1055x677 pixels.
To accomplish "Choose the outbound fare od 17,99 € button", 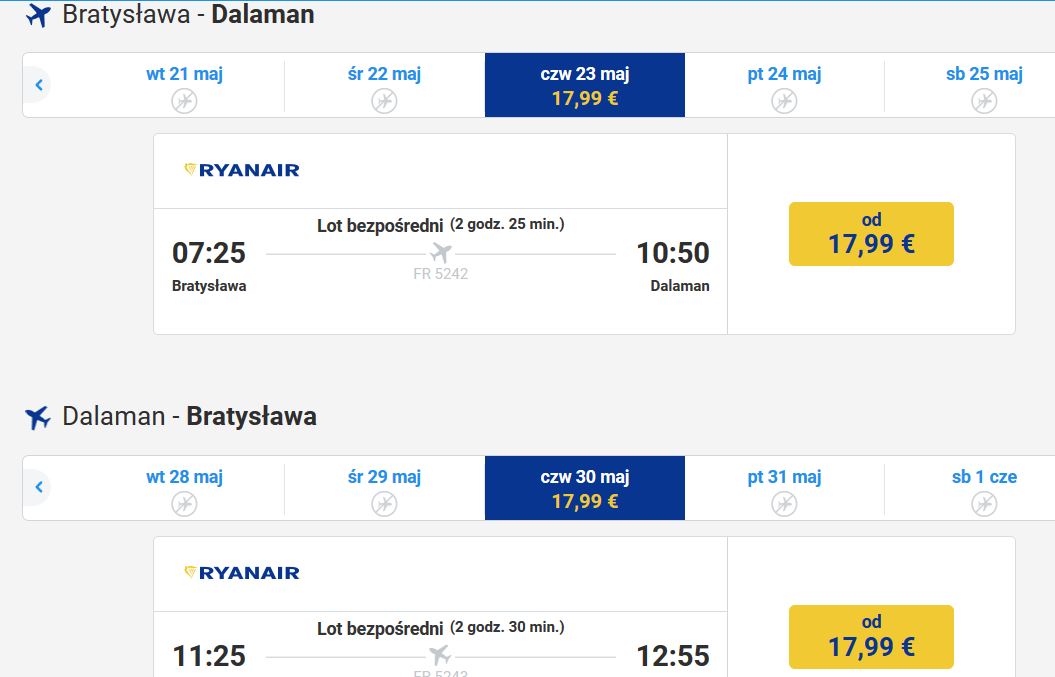I will pos(871,234).
